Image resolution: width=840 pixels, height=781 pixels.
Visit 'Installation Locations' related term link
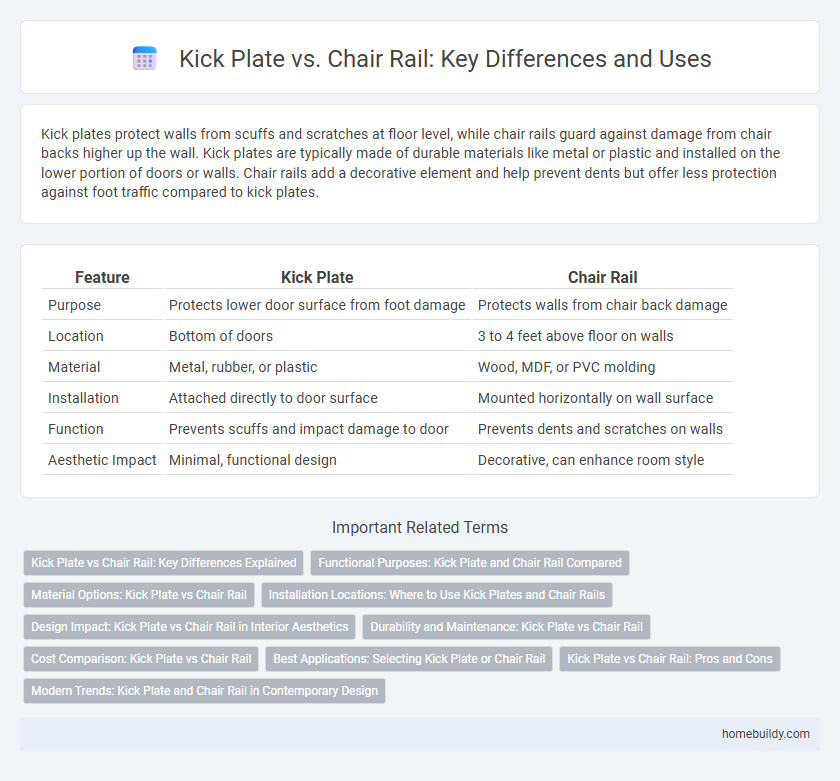tap(437, 595)
